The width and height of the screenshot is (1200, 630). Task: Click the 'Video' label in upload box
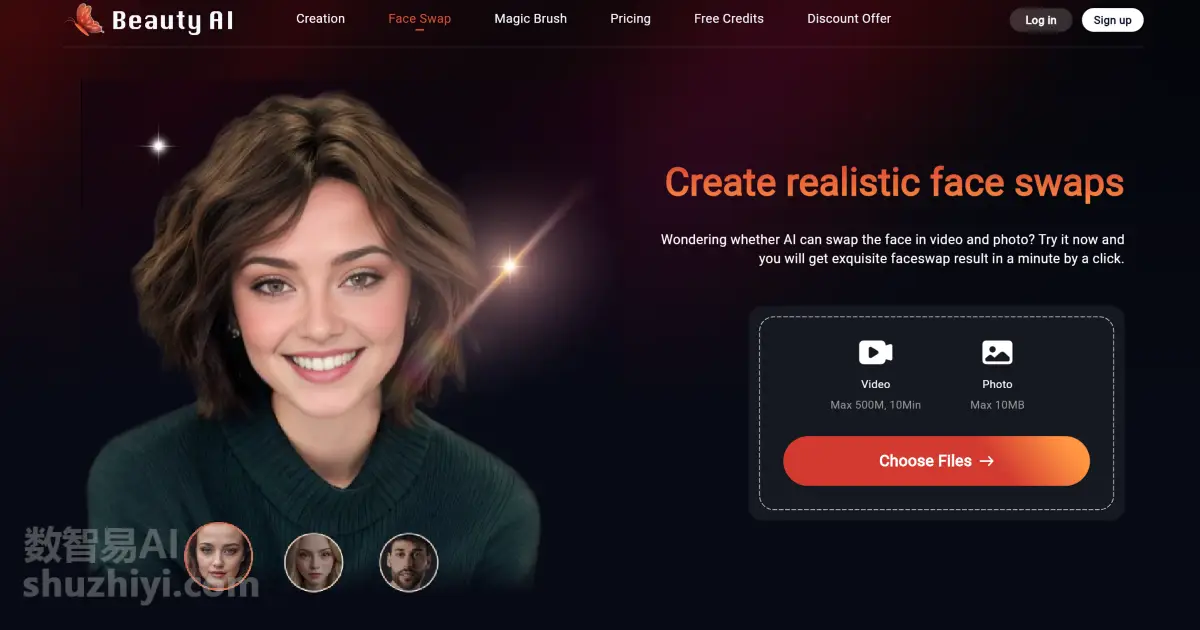click(875, 384)
